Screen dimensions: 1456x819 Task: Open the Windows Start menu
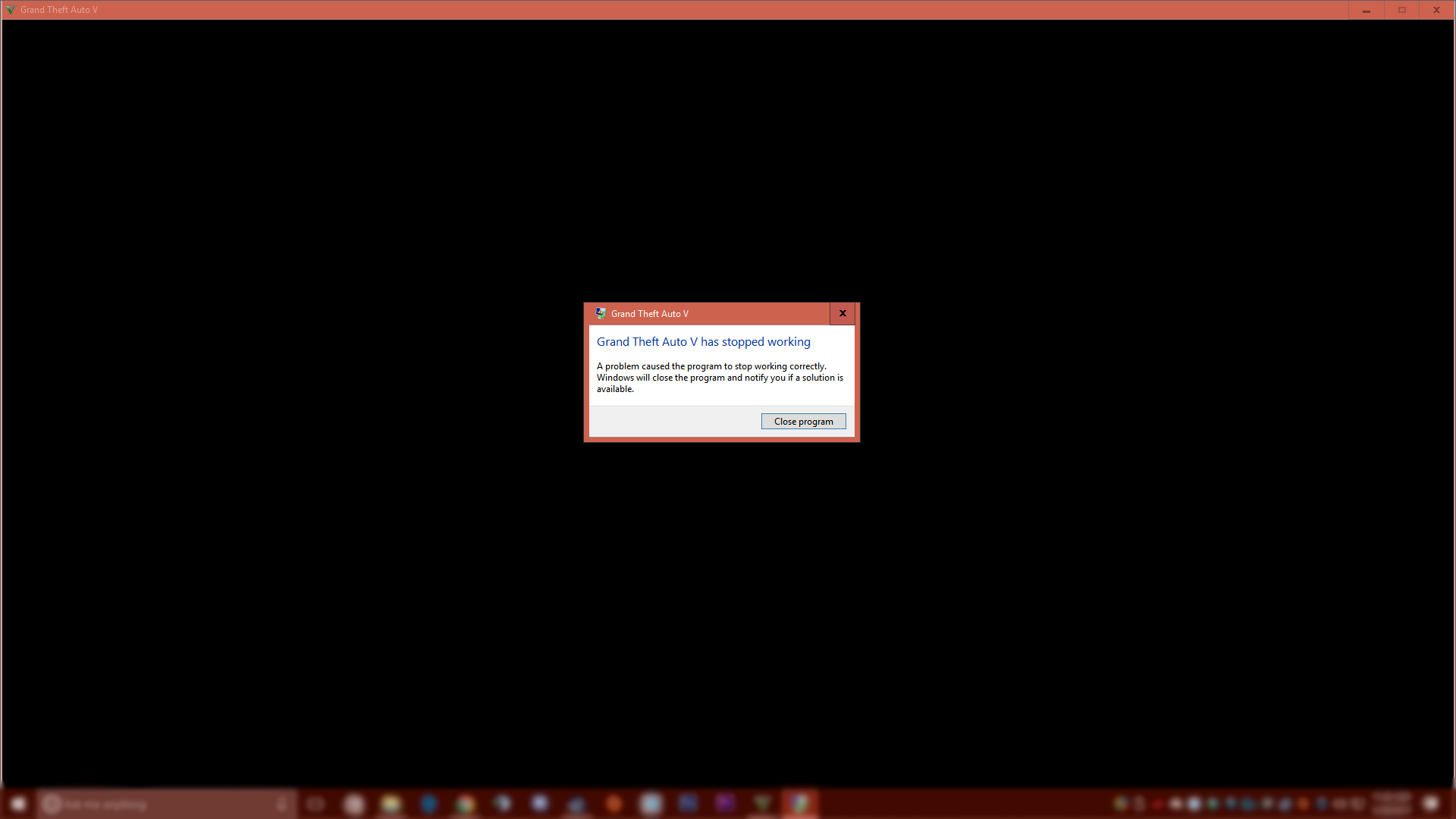click(x=18, y=804)
